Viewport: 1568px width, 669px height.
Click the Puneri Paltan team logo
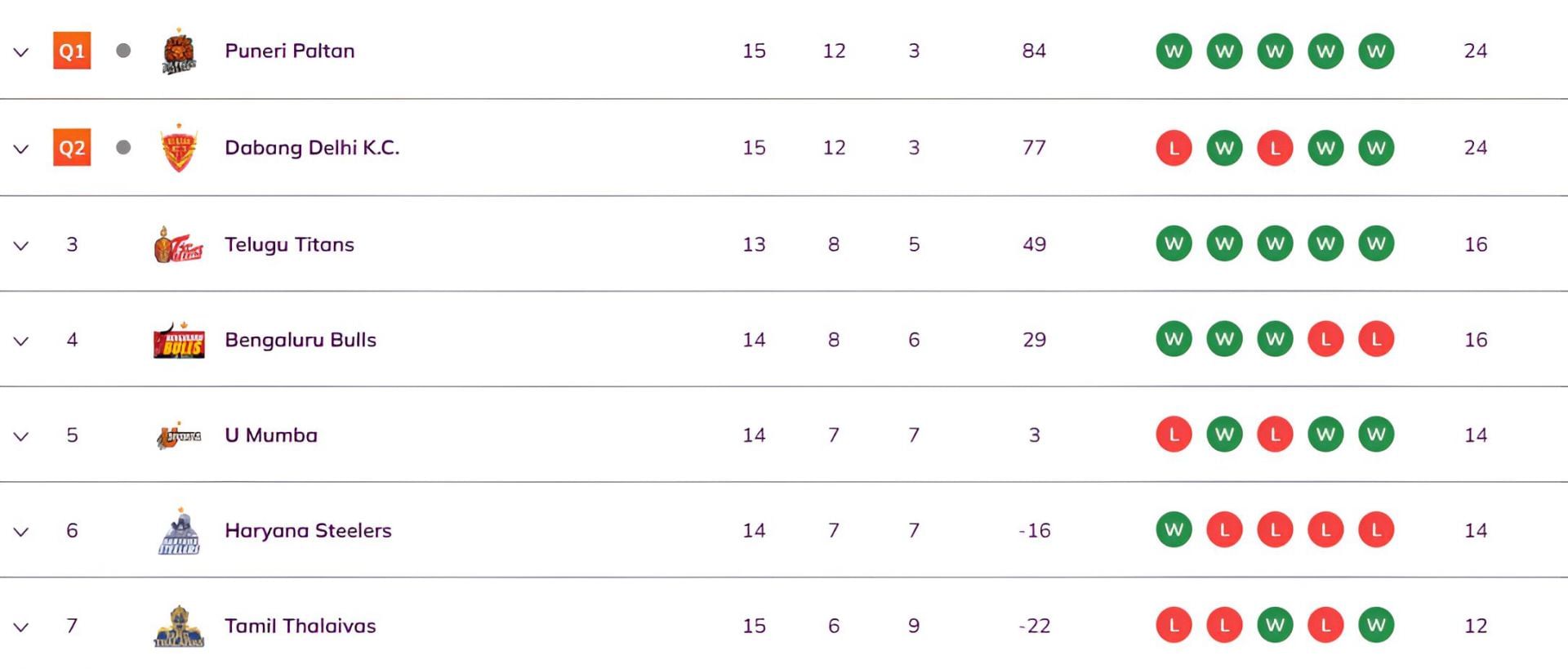(x=179, y=52)
